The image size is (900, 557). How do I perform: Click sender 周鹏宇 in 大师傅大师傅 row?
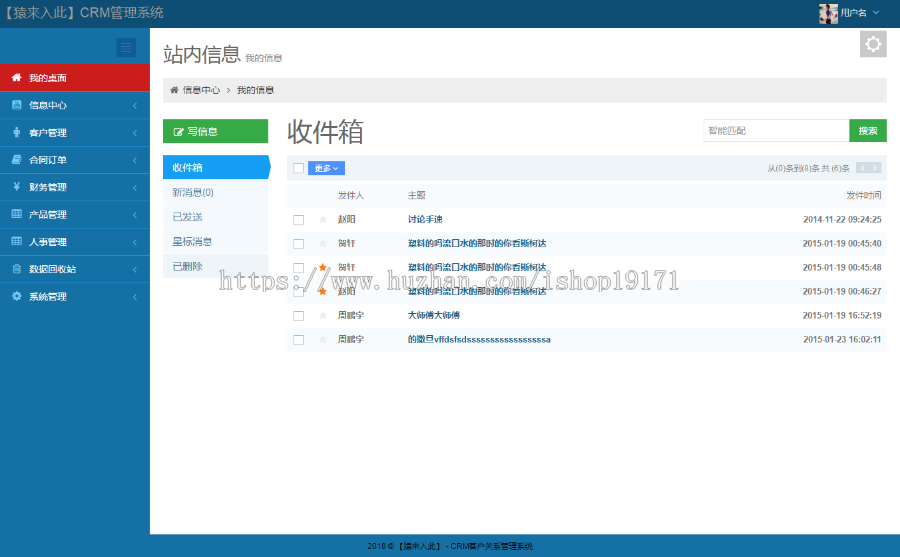click(351, 315)
